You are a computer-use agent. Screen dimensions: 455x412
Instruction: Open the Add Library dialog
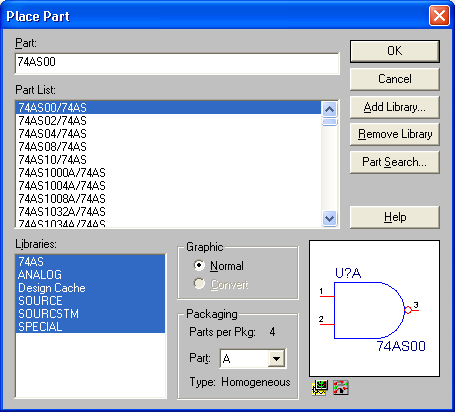click(x=395, y=107)
